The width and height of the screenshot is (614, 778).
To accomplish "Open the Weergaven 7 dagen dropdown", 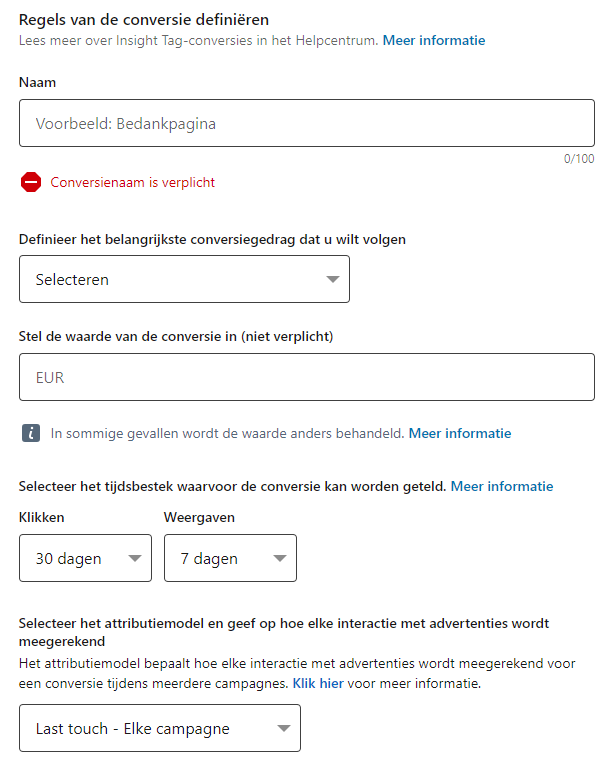I will click(x=230, y=558).
